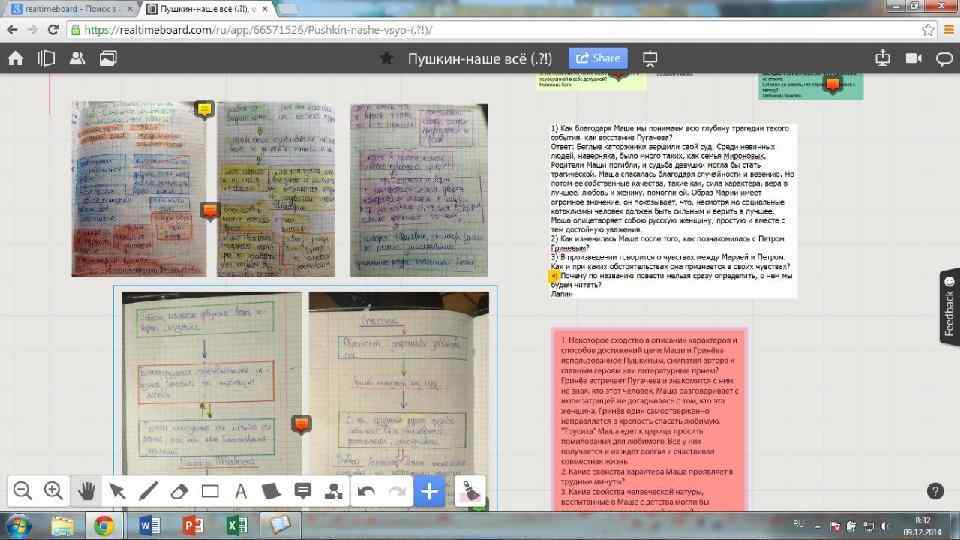Select the yellow-highlighted notebook photo

(276, 189)
